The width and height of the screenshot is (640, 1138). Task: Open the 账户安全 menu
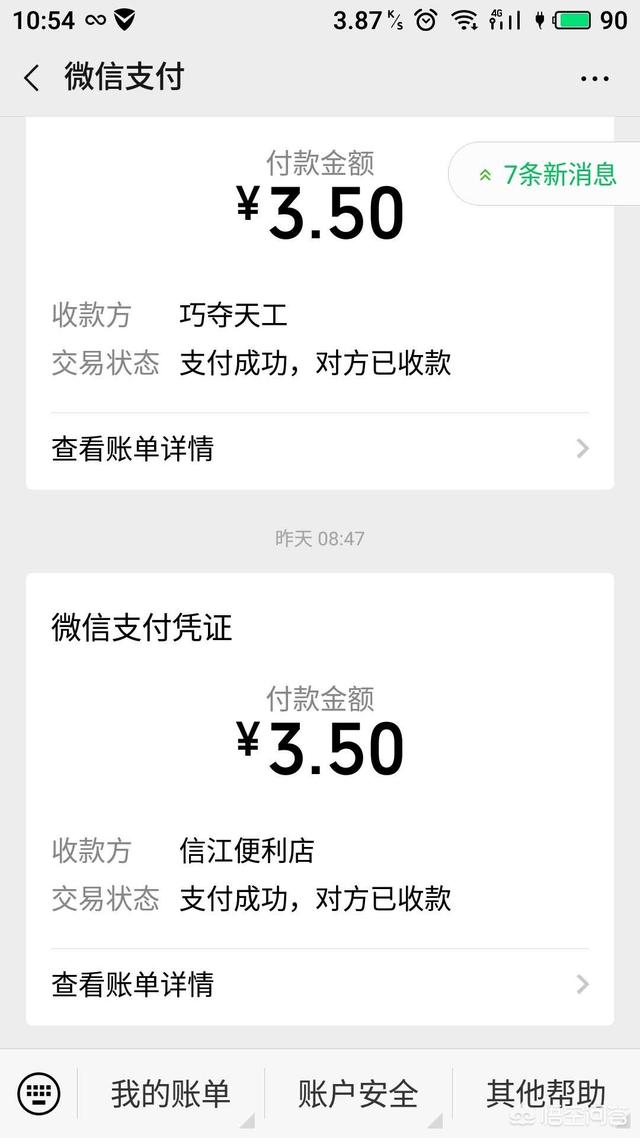pyautogui.click(x=356, y=1094)
